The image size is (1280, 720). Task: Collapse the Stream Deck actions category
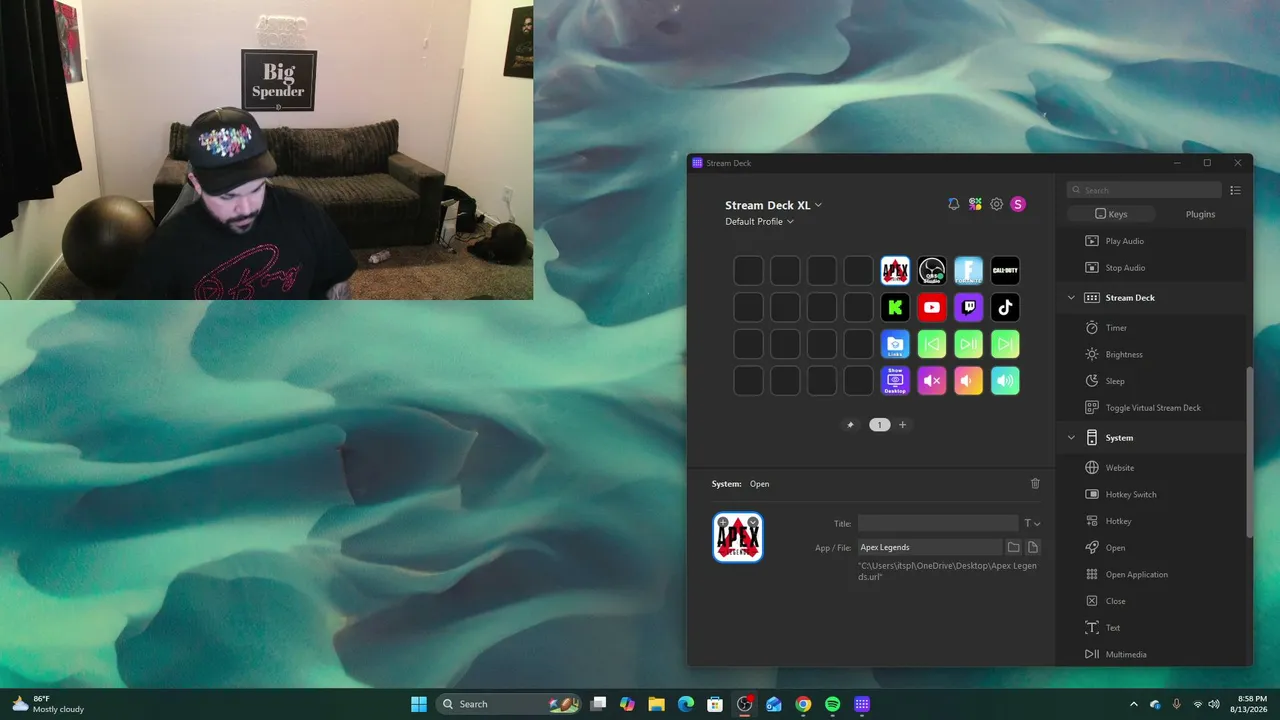pos(1071,298)
